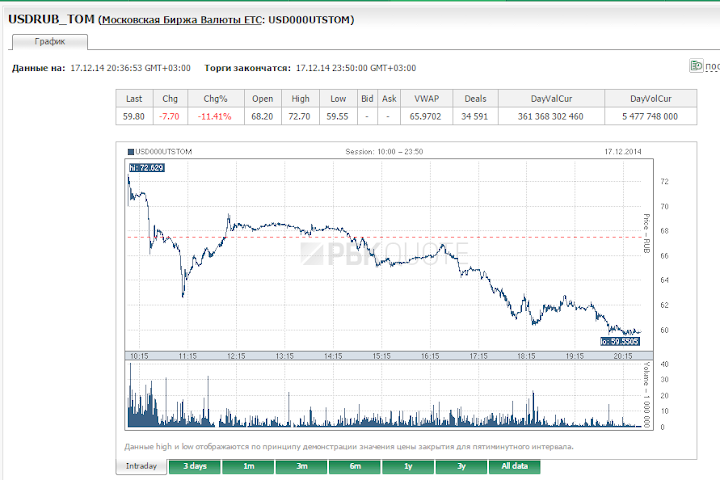Click the Last column header
Image resolution: width=720 pixels, height=480 pixels.
coord(134,99)
